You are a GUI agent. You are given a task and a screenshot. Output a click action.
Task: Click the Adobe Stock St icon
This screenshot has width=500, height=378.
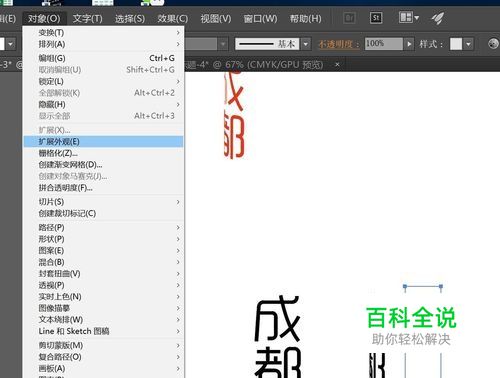[376, 18]
